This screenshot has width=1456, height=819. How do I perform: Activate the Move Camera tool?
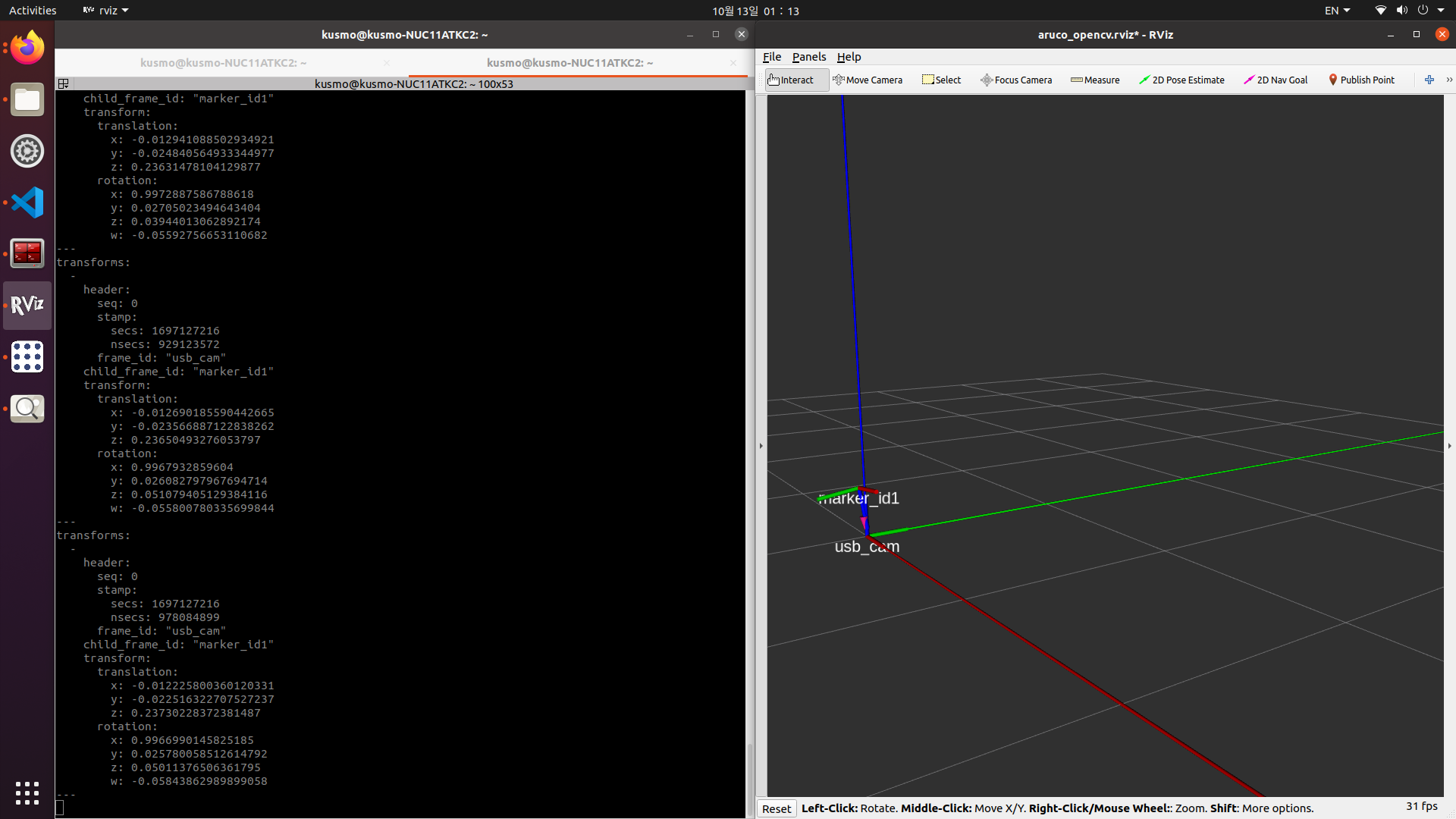point(868,80)
